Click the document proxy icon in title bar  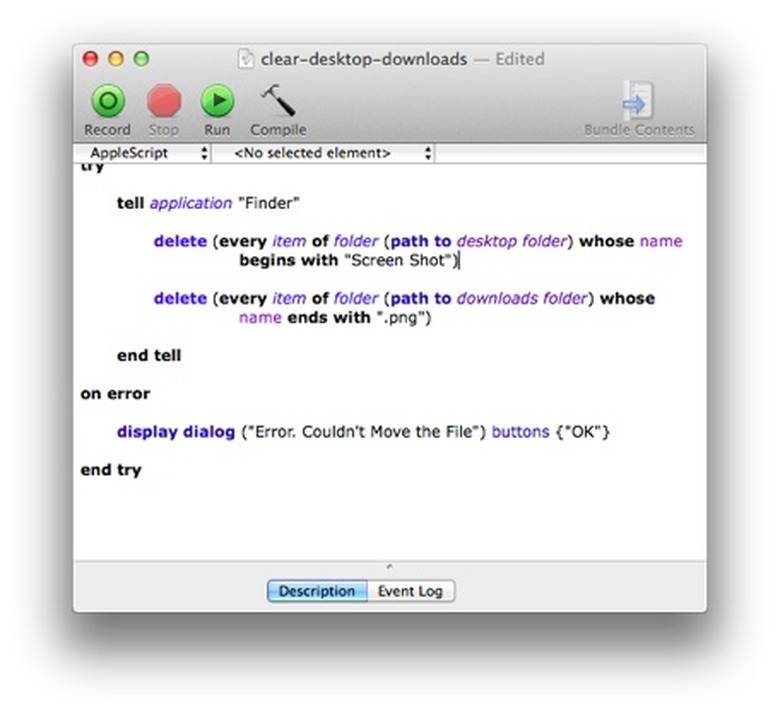click(246, 59)
